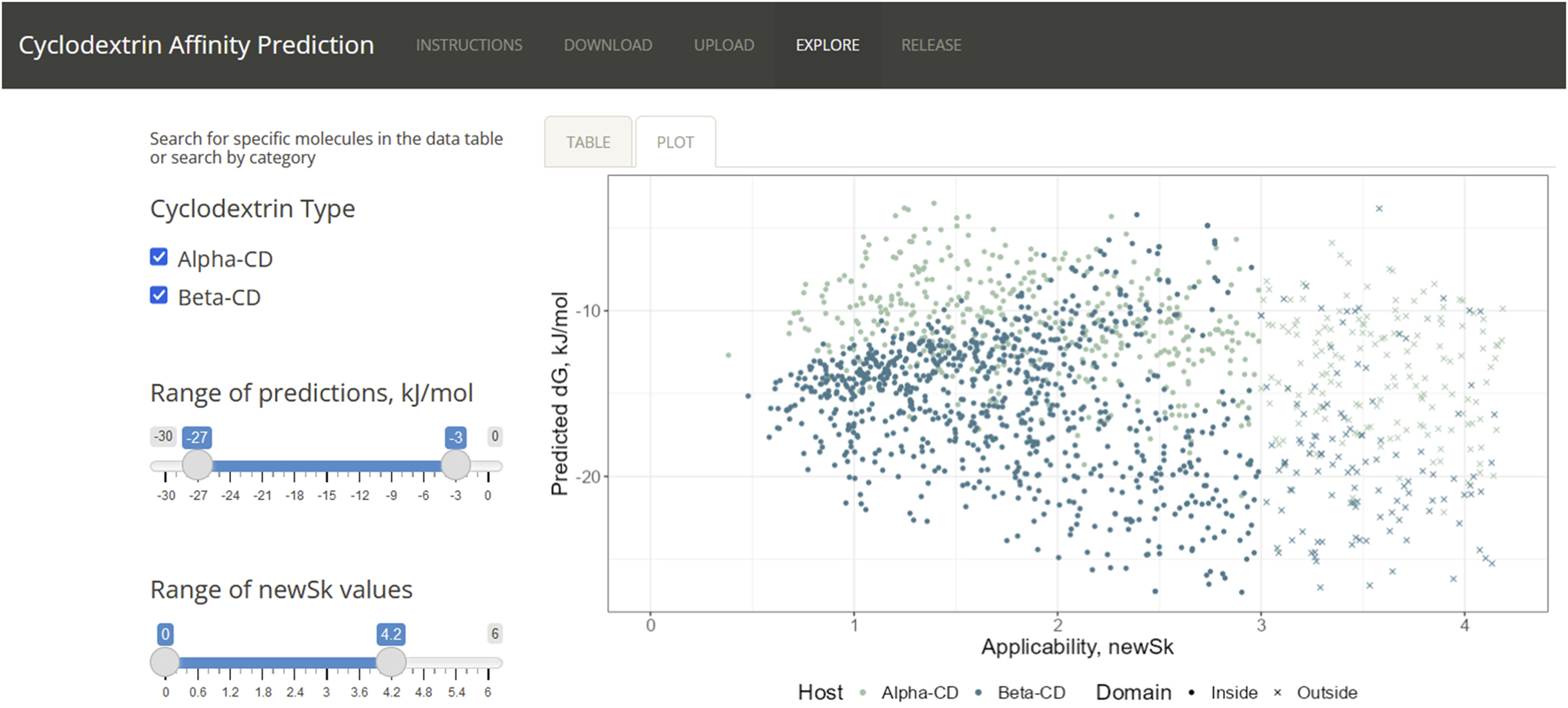Click the newSk slider track near 5.4

pos(456,663)
